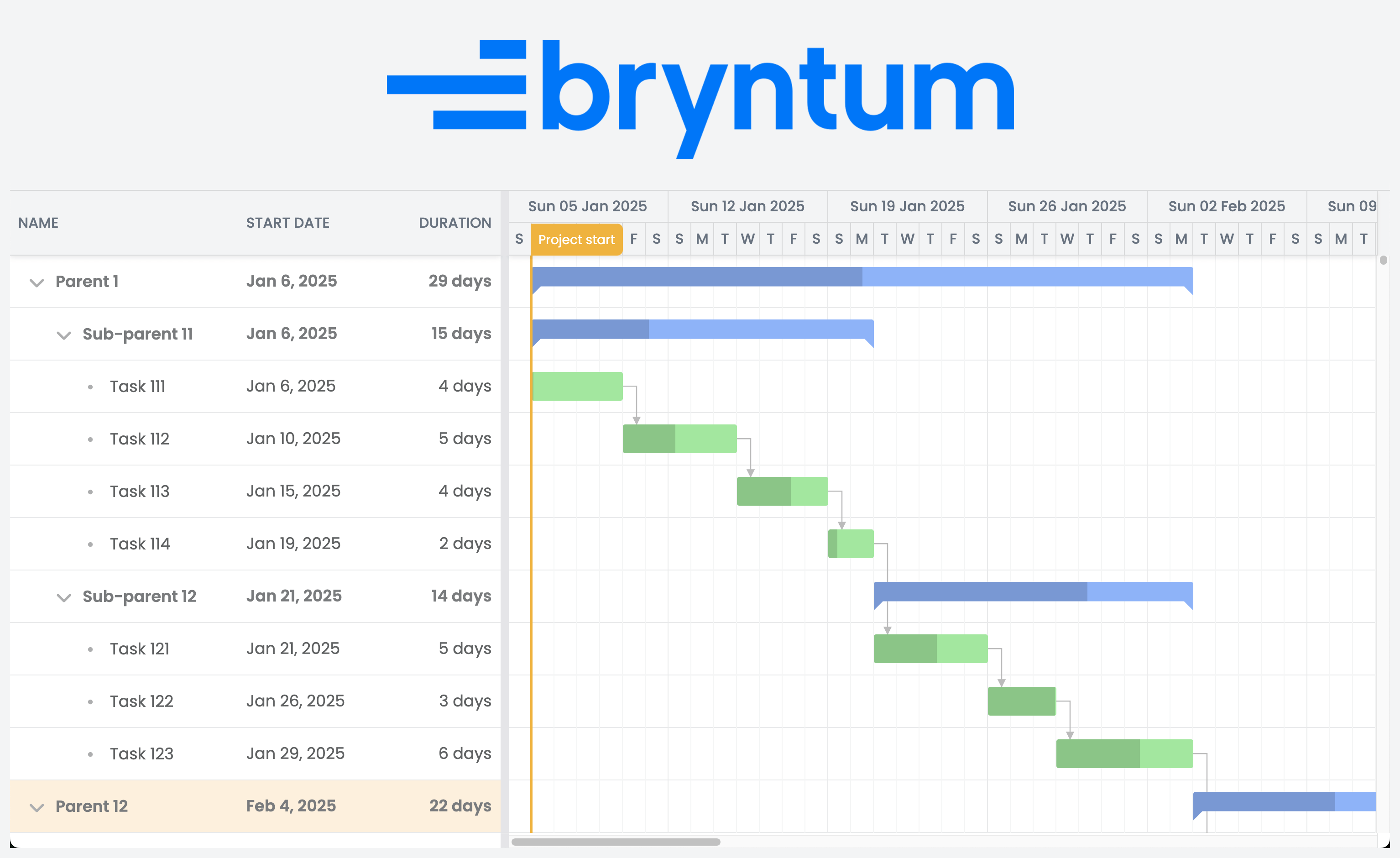Screen dimensions: 1400x858
Task: Click the leaf icon beside Task 114
Action: click(91, 544)
